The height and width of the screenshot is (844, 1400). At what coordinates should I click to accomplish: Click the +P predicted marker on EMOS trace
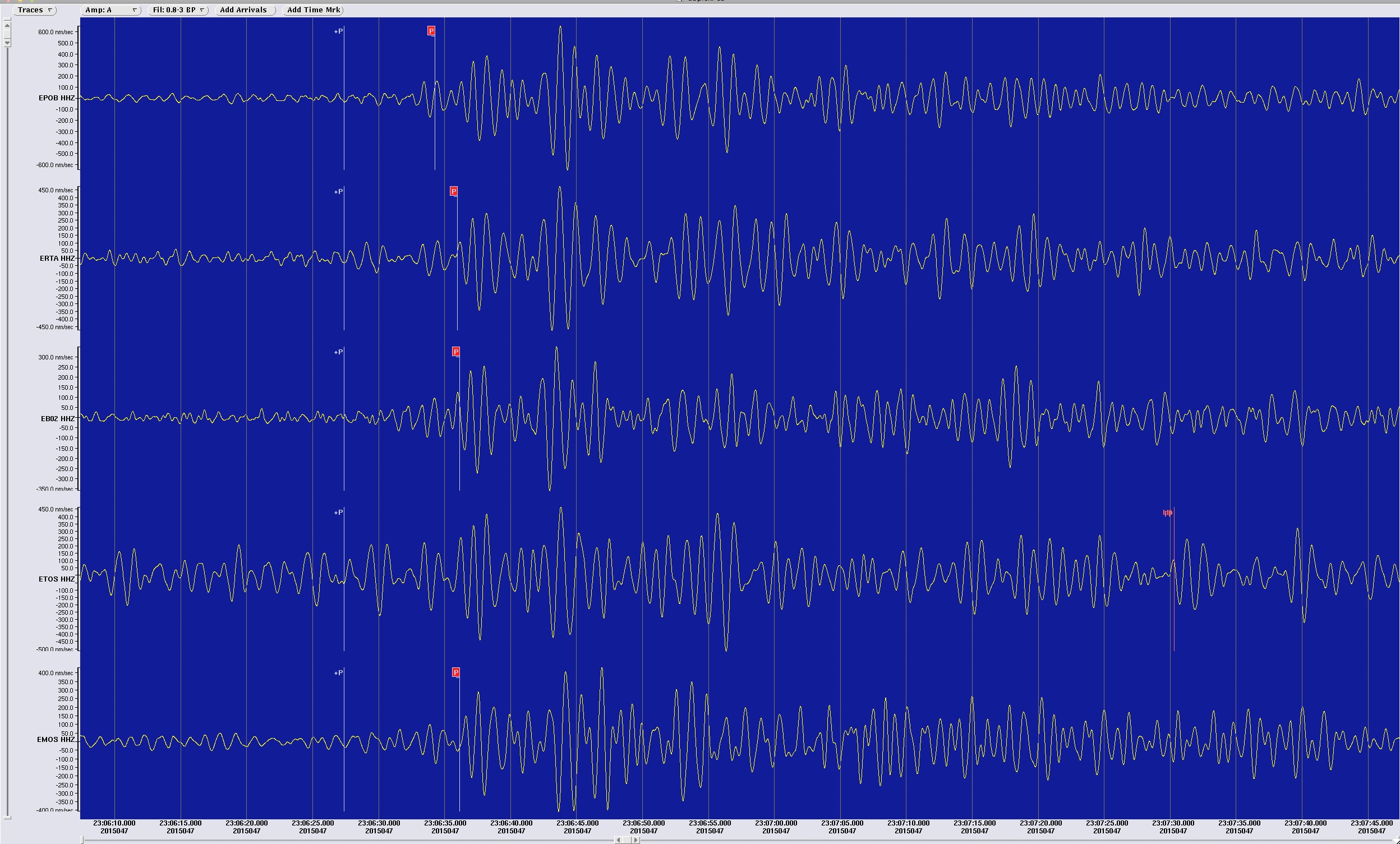click(339, 673)
